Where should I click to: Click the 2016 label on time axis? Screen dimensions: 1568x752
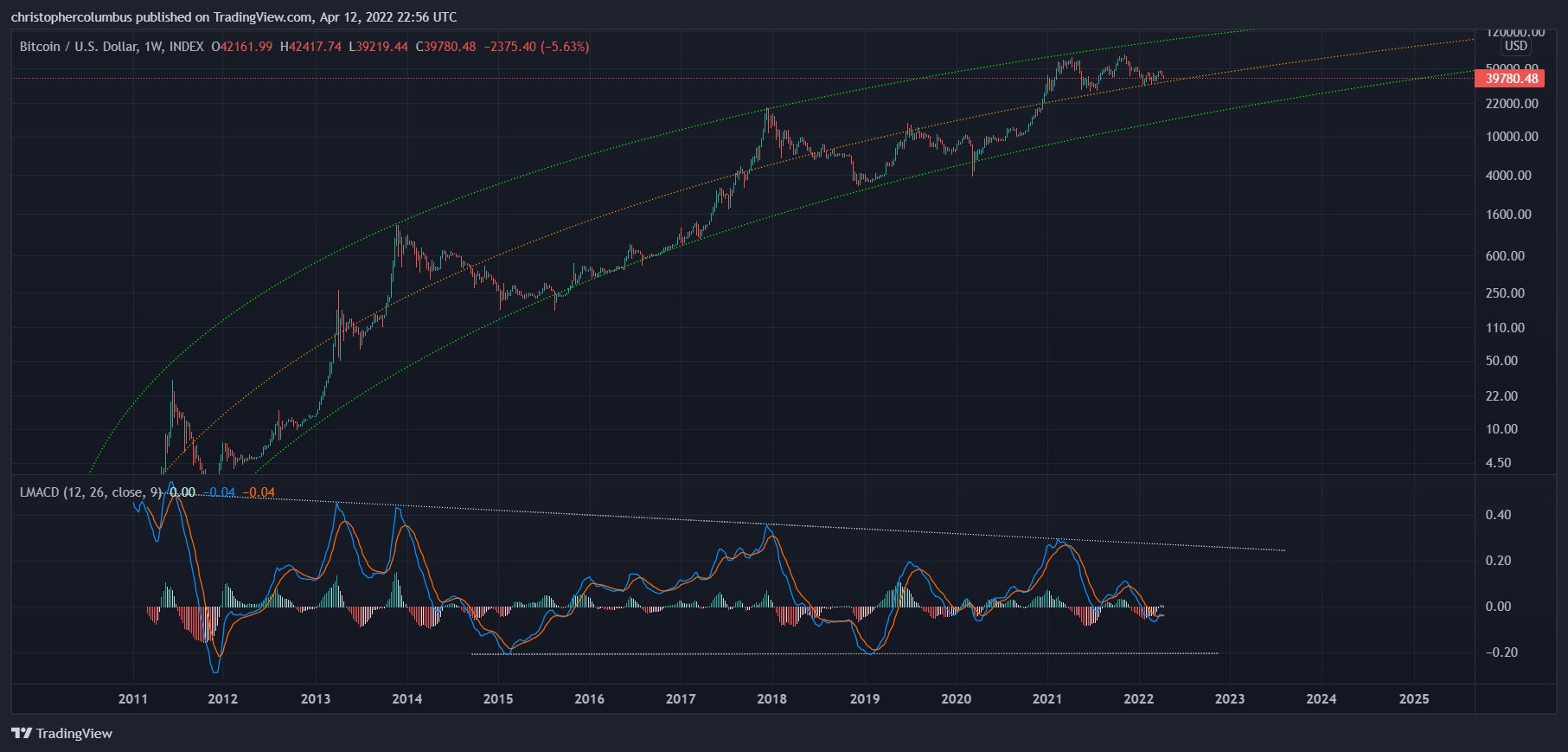point(589,699)
